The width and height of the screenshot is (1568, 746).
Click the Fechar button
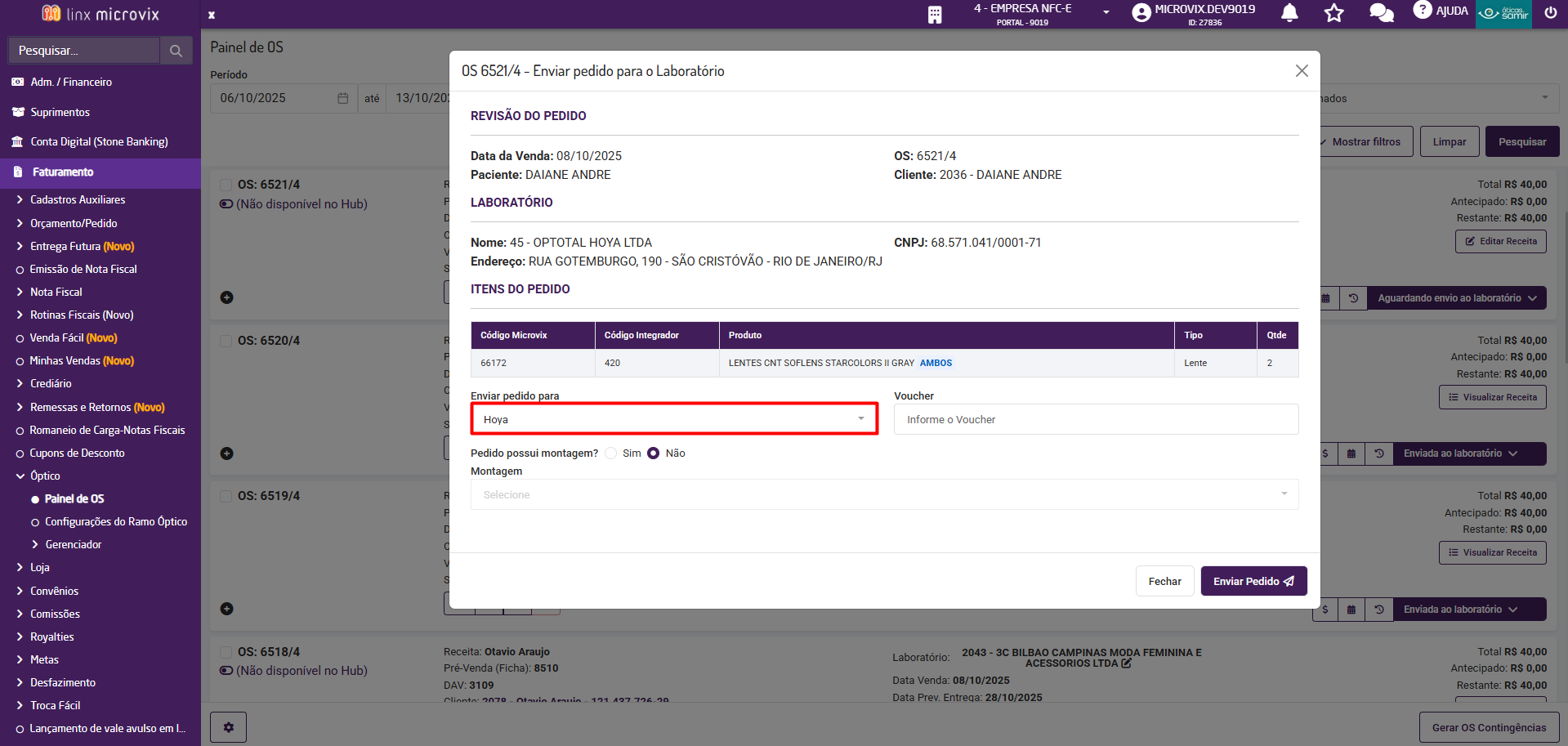[x=1164, y=581]
